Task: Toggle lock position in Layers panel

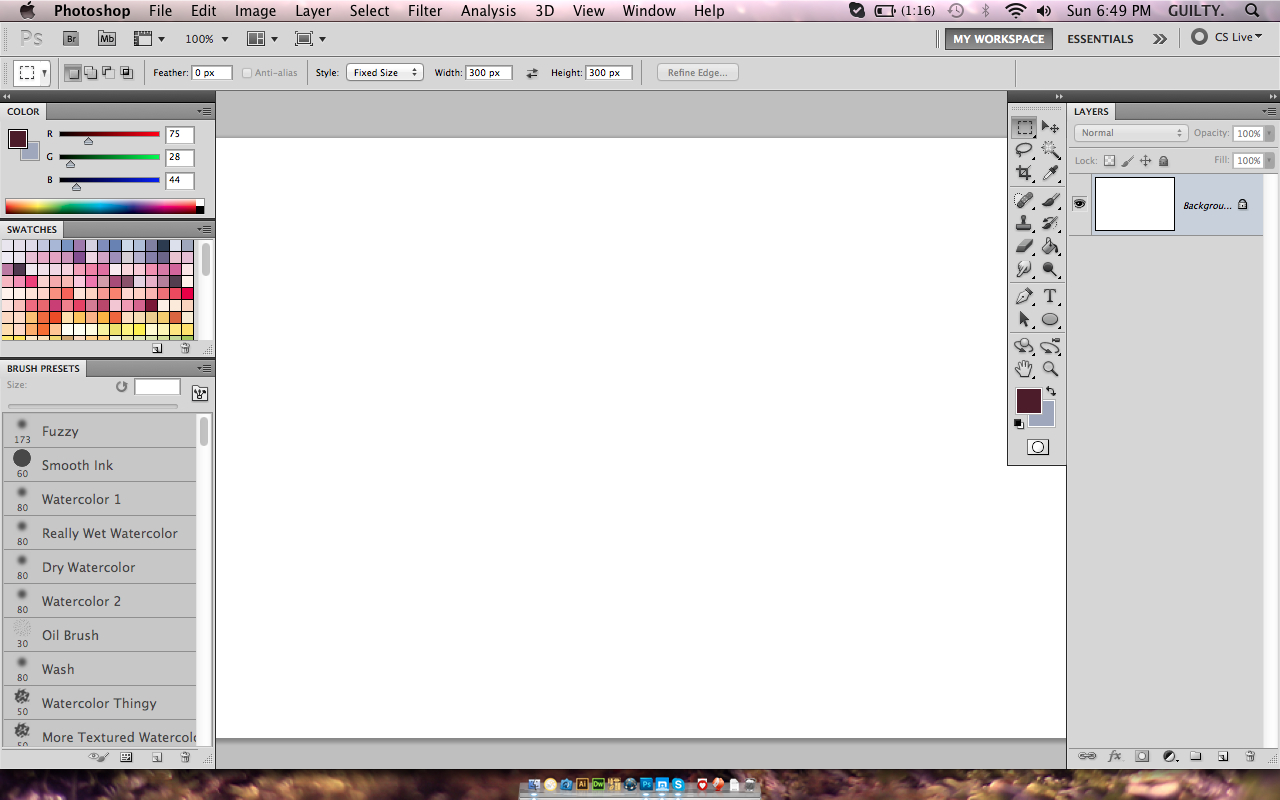Action: [x=1146, y=160]
